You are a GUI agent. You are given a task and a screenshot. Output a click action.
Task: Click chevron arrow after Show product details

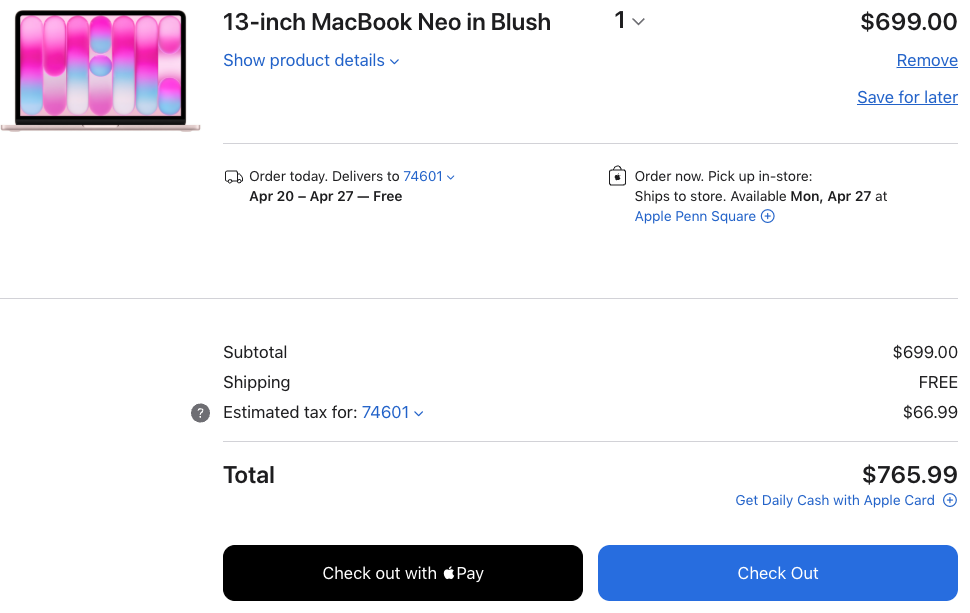pos(394,61)
